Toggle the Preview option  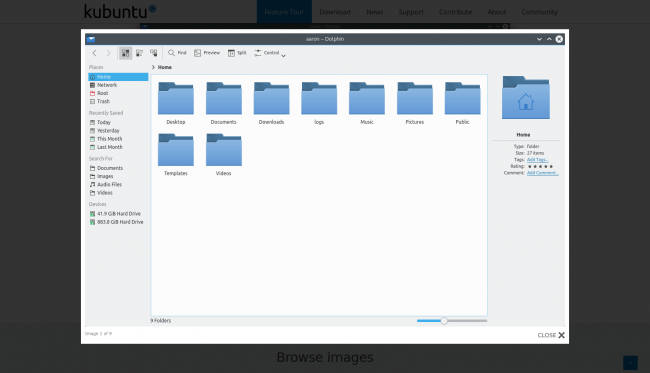(x=207, y=53)
